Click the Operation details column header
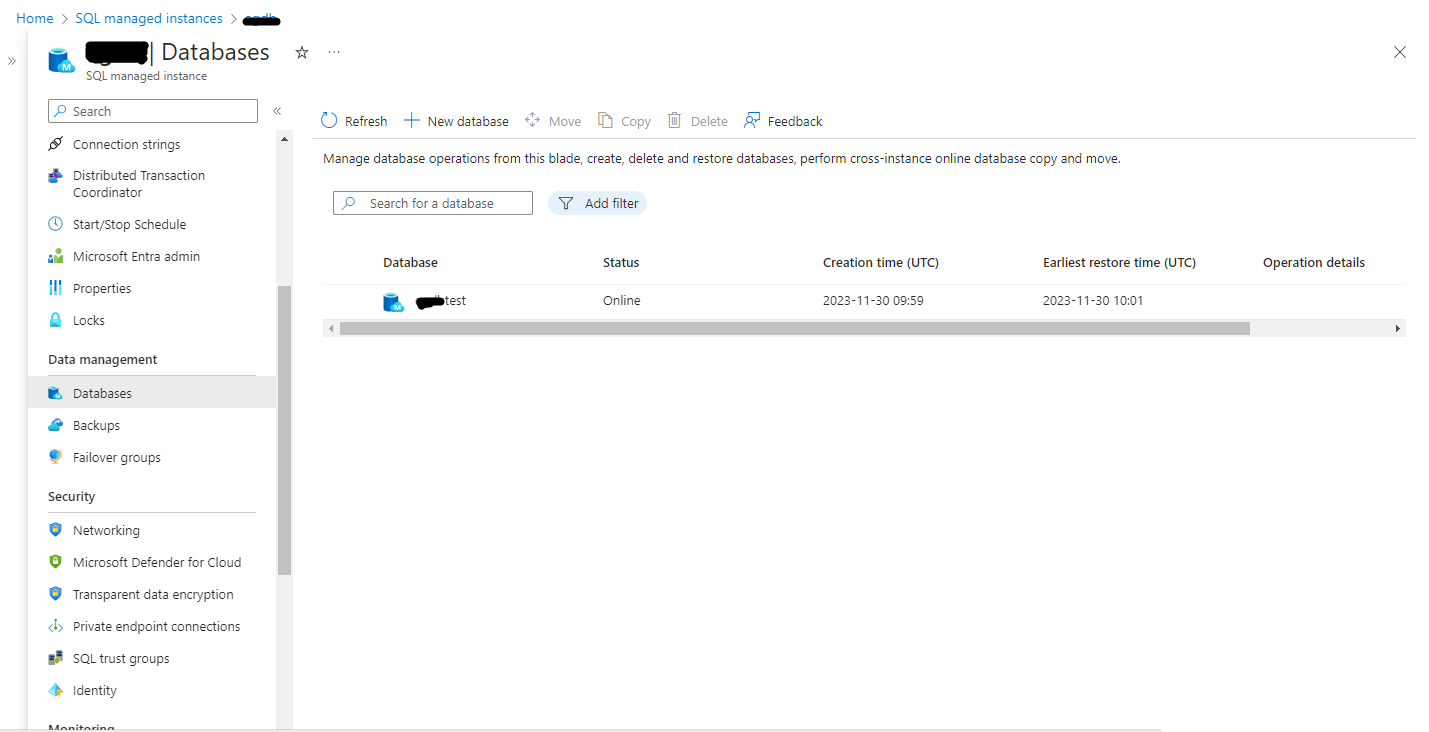The image size is (1429, 732). click(x=1314, y=262)
